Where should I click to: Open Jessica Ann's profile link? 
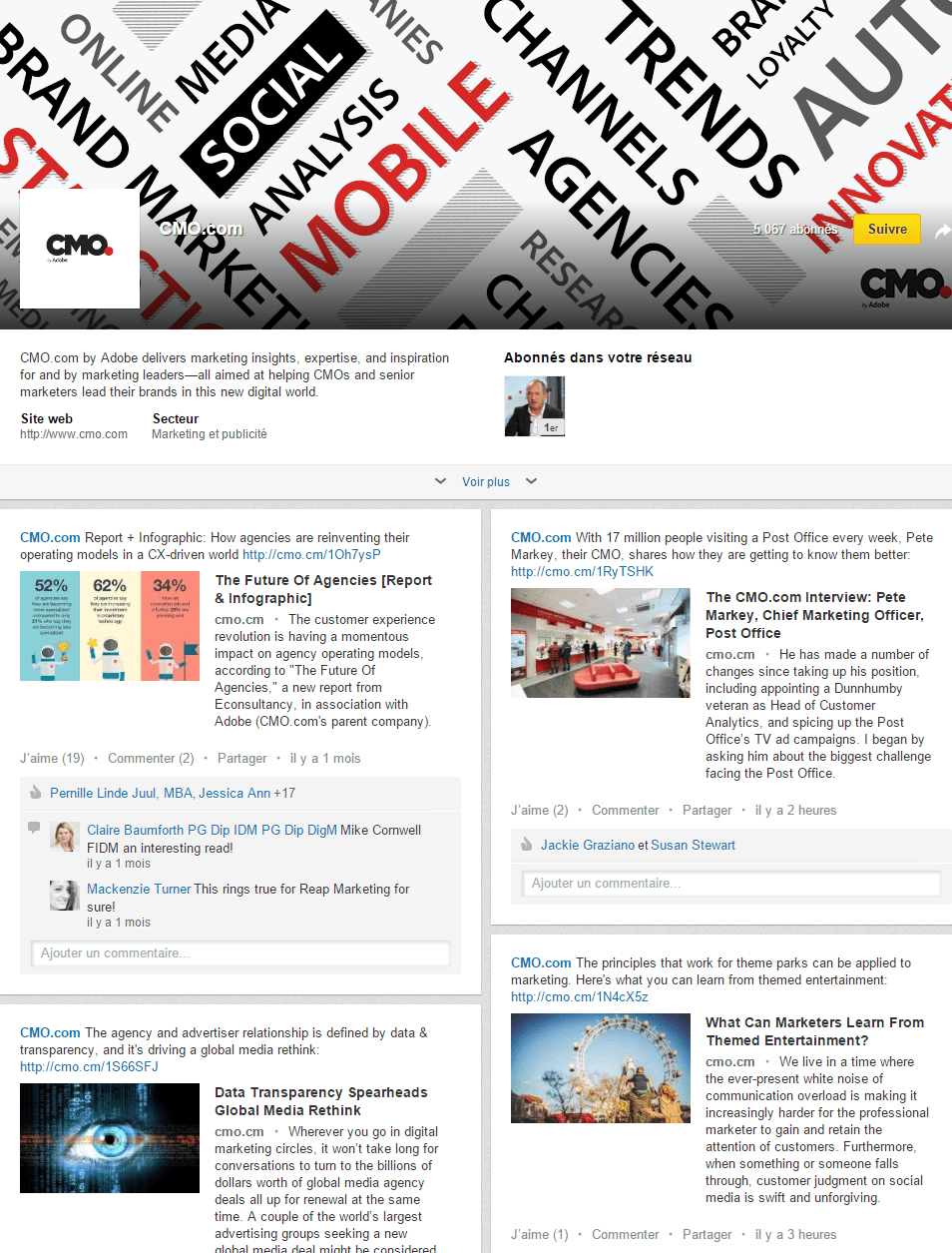point(235,794)
